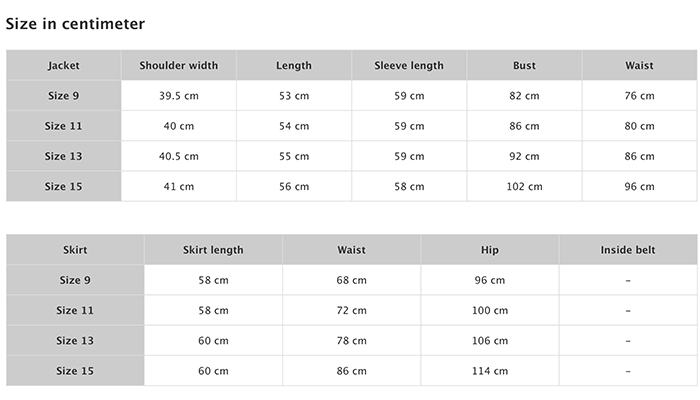Select jacket Size 13 row label
This screenshot has width=700, height=400.
63,156
